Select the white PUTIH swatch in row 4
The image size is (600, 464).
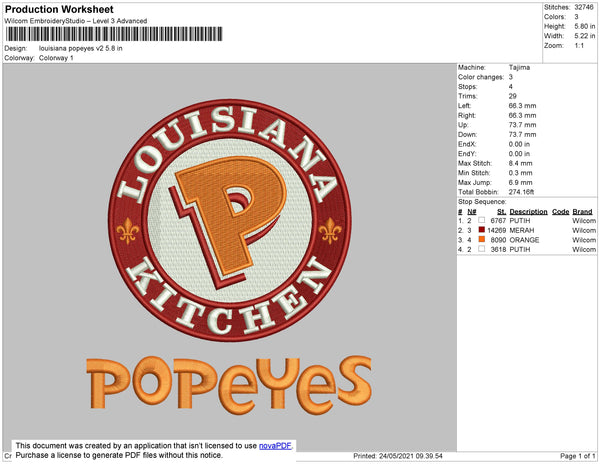click(x=482, y=249)
